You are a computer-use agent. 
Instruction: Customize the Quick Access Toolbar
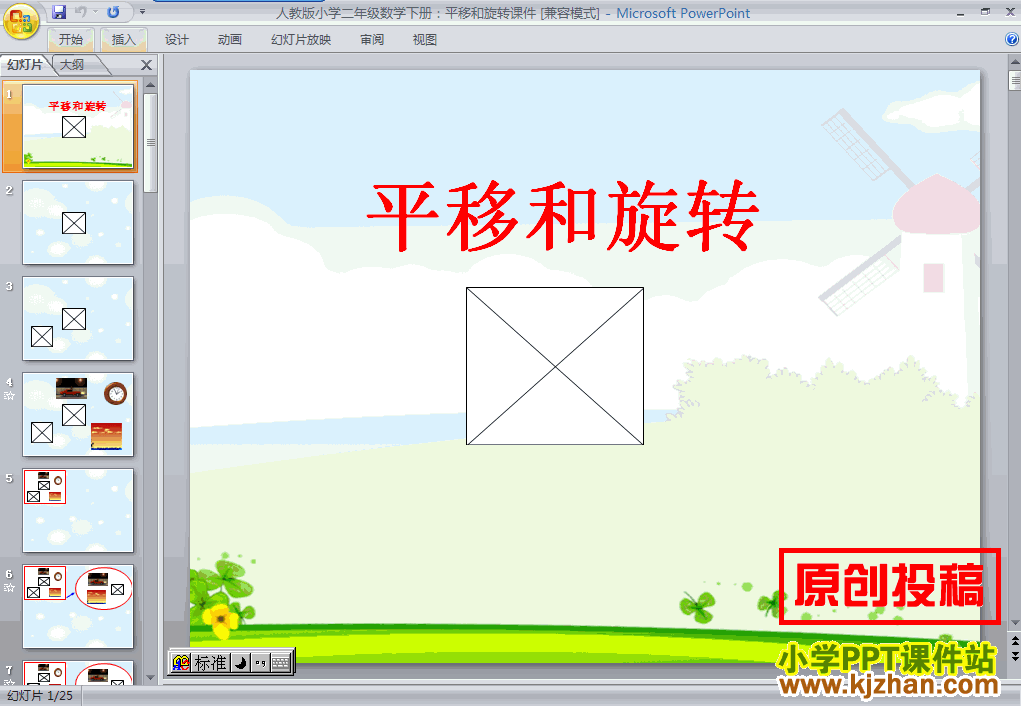[x=142, y=12]
